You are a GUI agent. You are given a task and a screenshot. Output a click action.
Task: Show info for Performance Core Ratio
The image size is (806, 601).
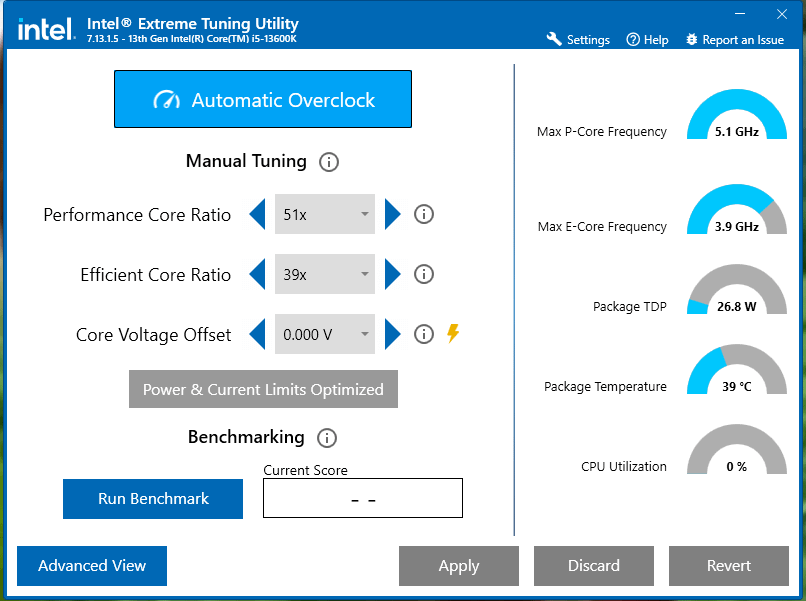(424, 214)
